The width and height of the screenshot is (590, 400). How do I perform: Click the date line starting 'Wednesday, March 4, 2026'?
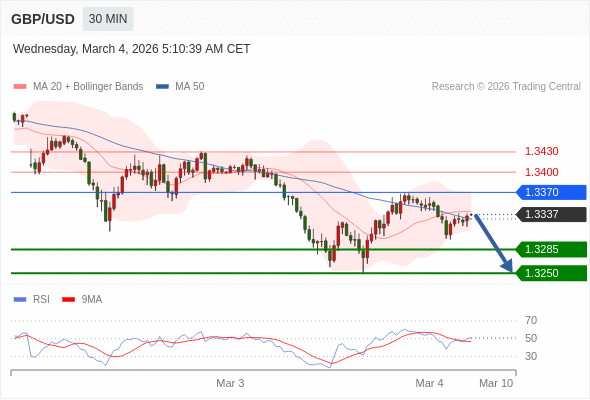click(132, 49)
